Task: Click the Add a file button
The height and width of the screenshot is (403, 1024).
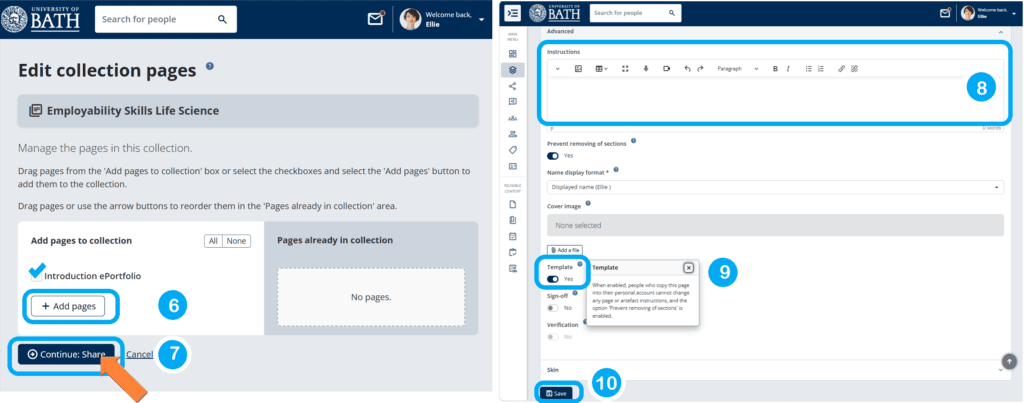Action: point(565,250)
